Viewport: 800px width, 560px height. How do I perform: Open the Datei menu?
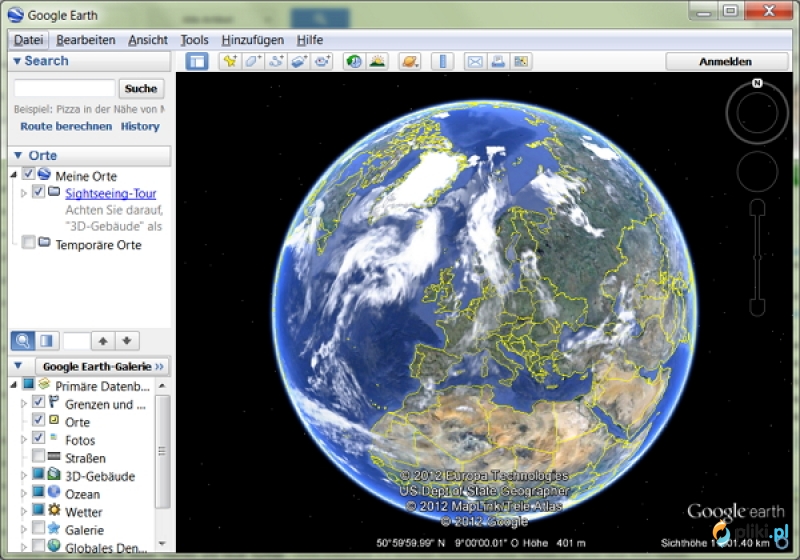29,40
